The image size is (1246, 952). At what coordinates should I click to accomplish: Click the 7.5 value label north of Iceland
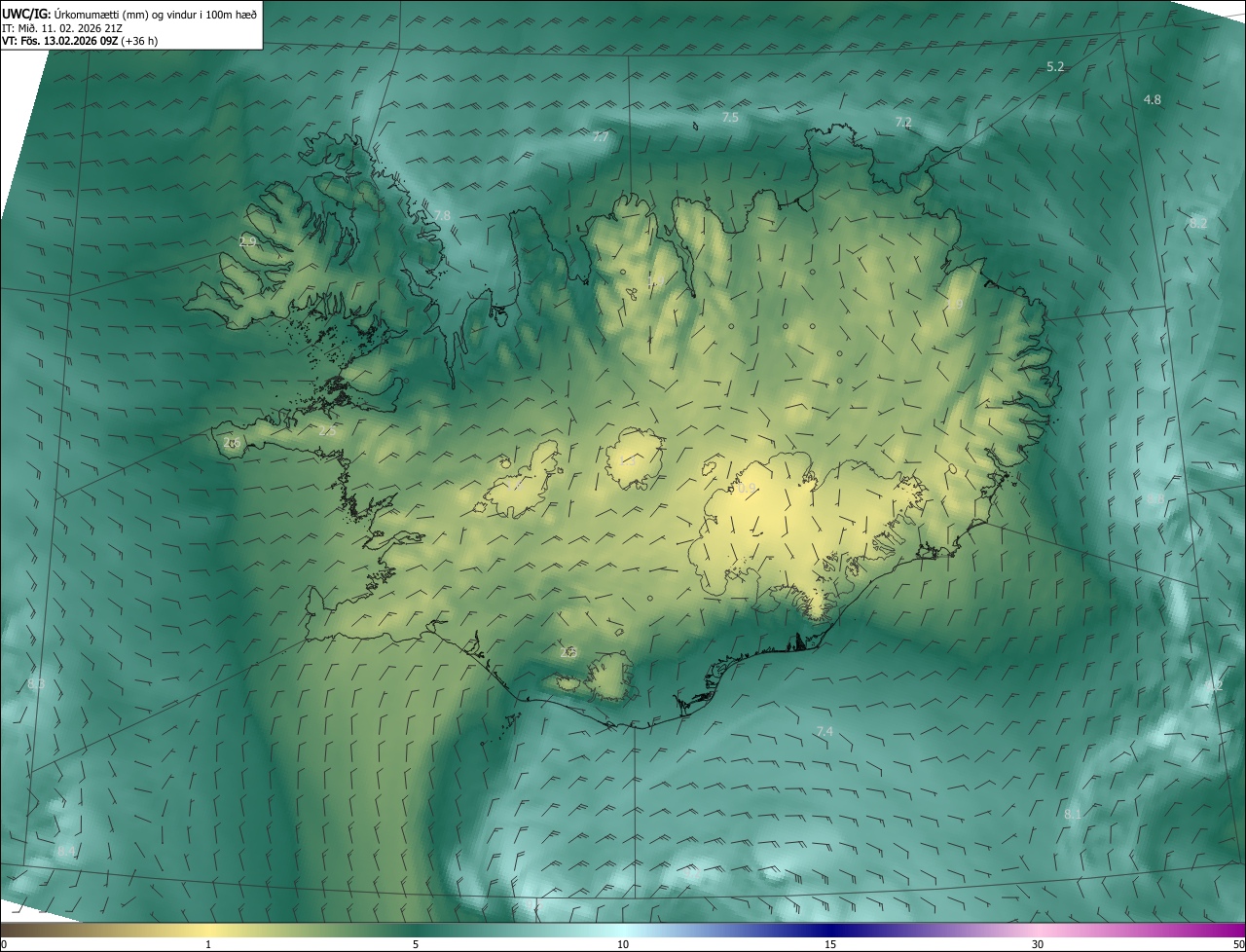[x=730, y=117]
